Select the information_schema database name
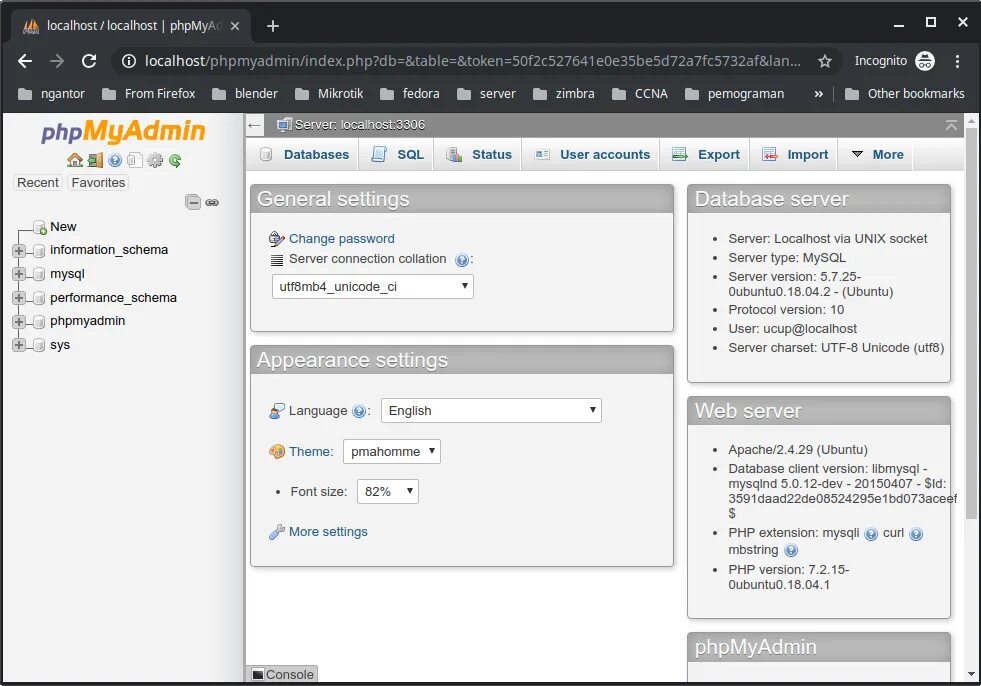 (x=109, y=250)
